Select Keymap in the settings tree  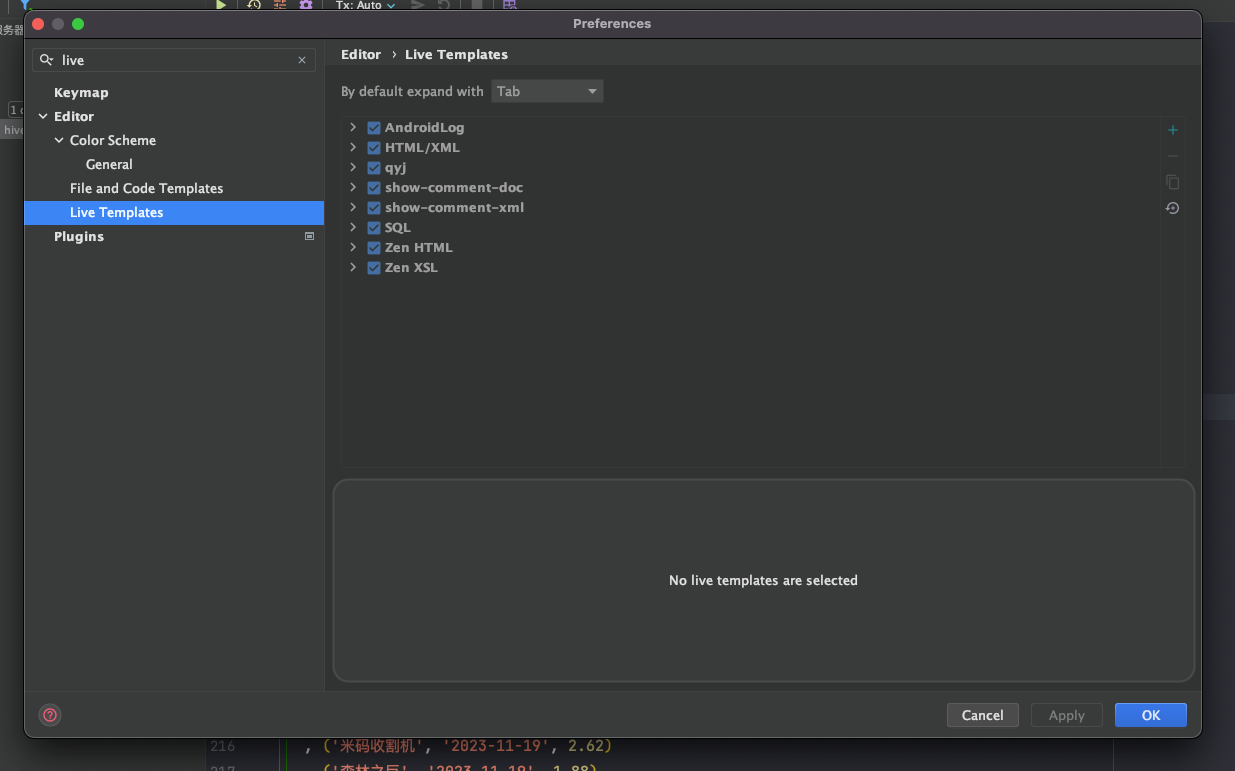point(81,93)
